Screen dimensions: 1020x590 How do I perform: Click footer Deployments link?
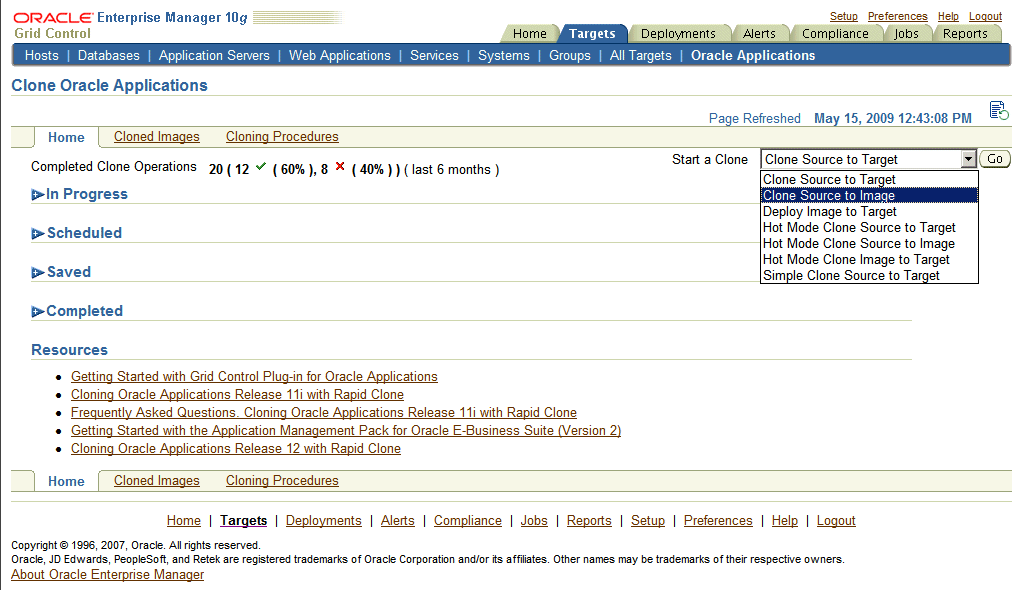[x=323, y=520]
